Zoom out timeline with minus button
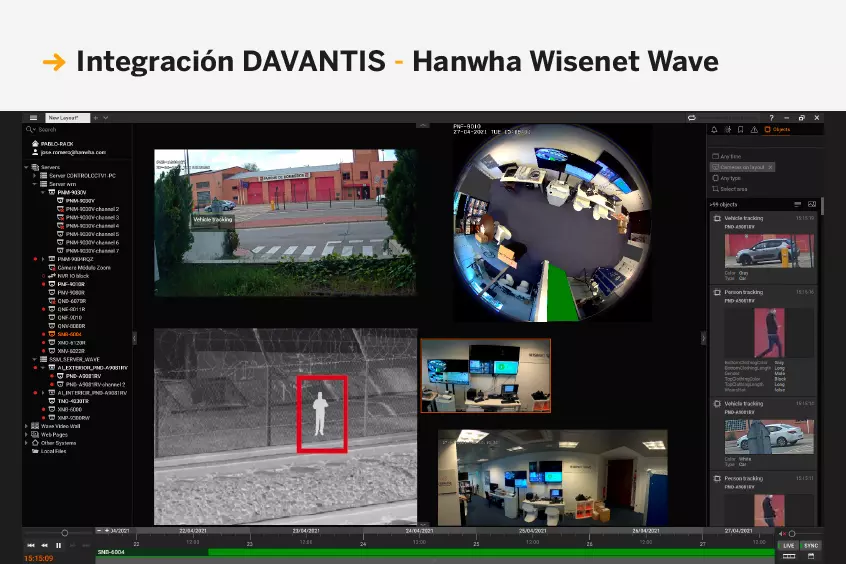This screenshot has height=564, width=846. (x=99, y=531)
